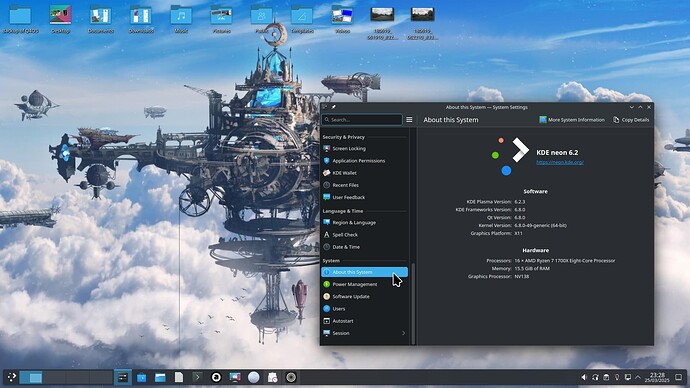Select Users in System section
The height and width of the screenshot is (388, 690).
[364, 309]
